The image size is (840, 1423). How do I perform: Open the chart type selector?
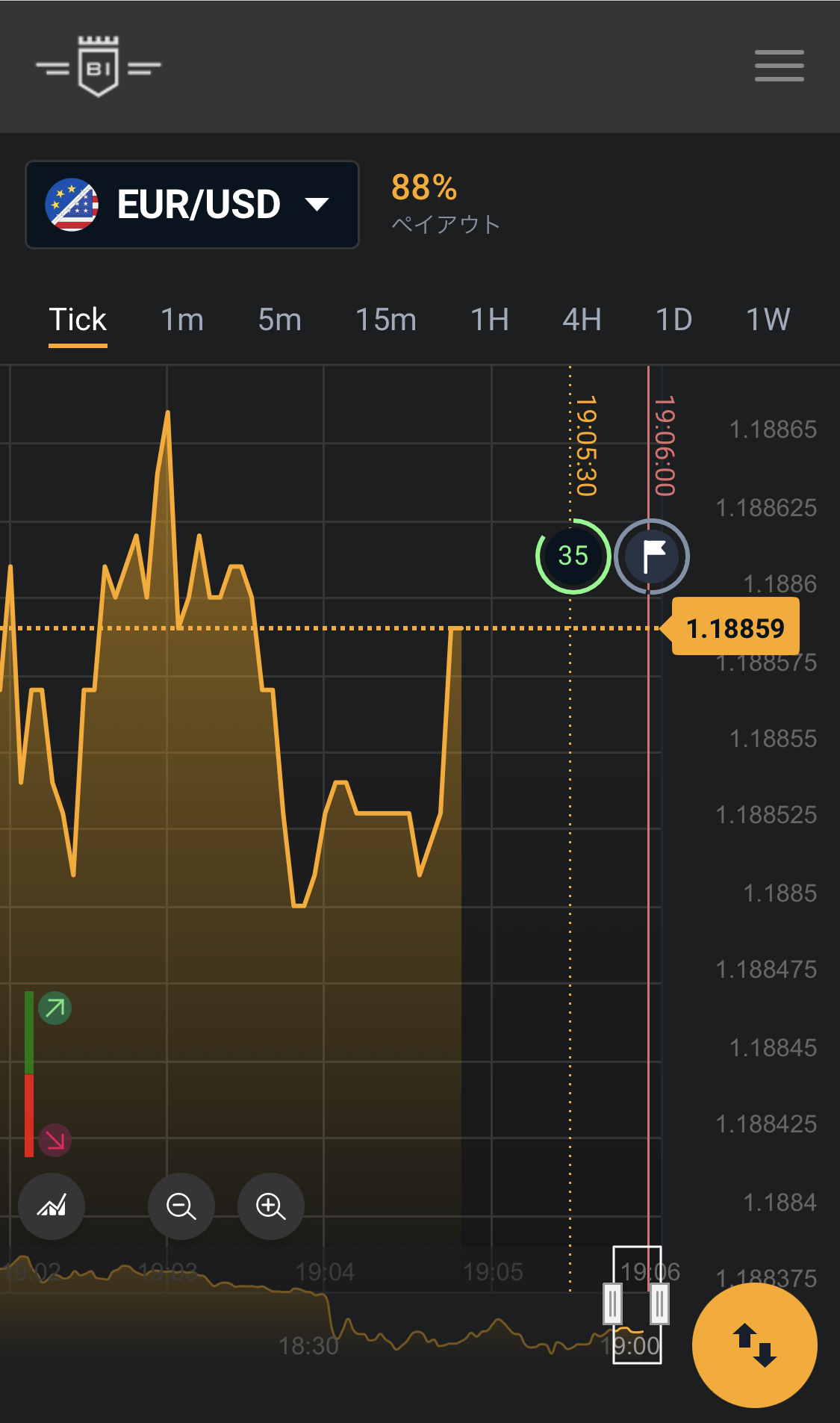52,1206
